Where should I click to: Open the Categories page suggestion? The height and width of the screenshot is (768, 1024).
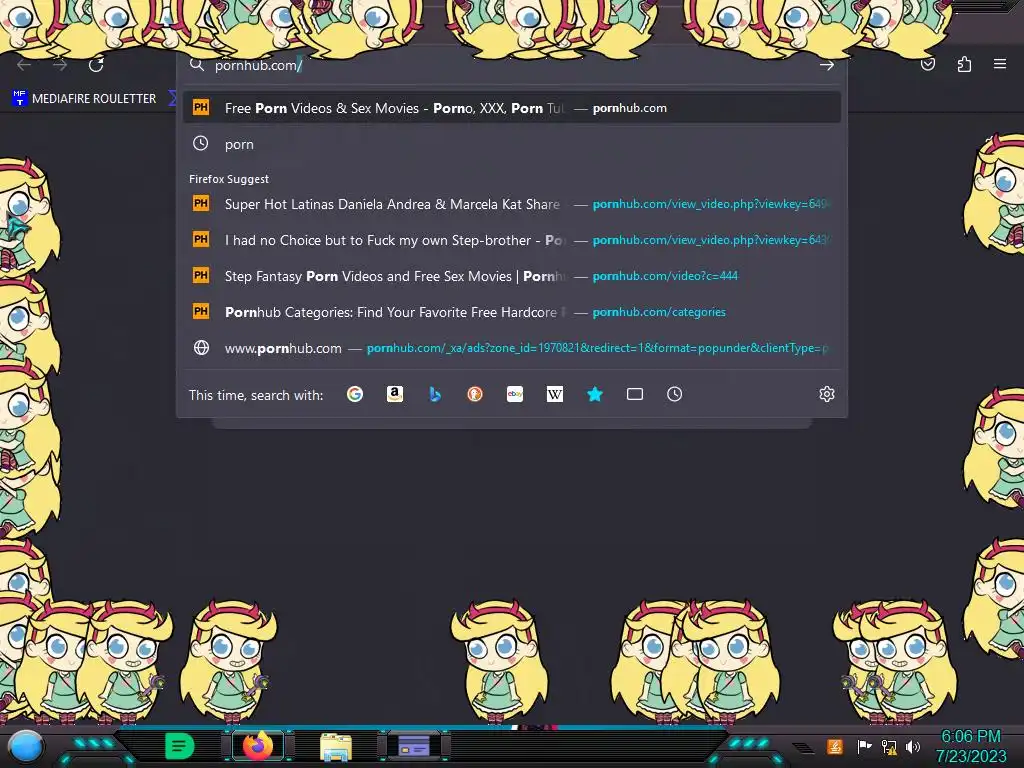512,312
